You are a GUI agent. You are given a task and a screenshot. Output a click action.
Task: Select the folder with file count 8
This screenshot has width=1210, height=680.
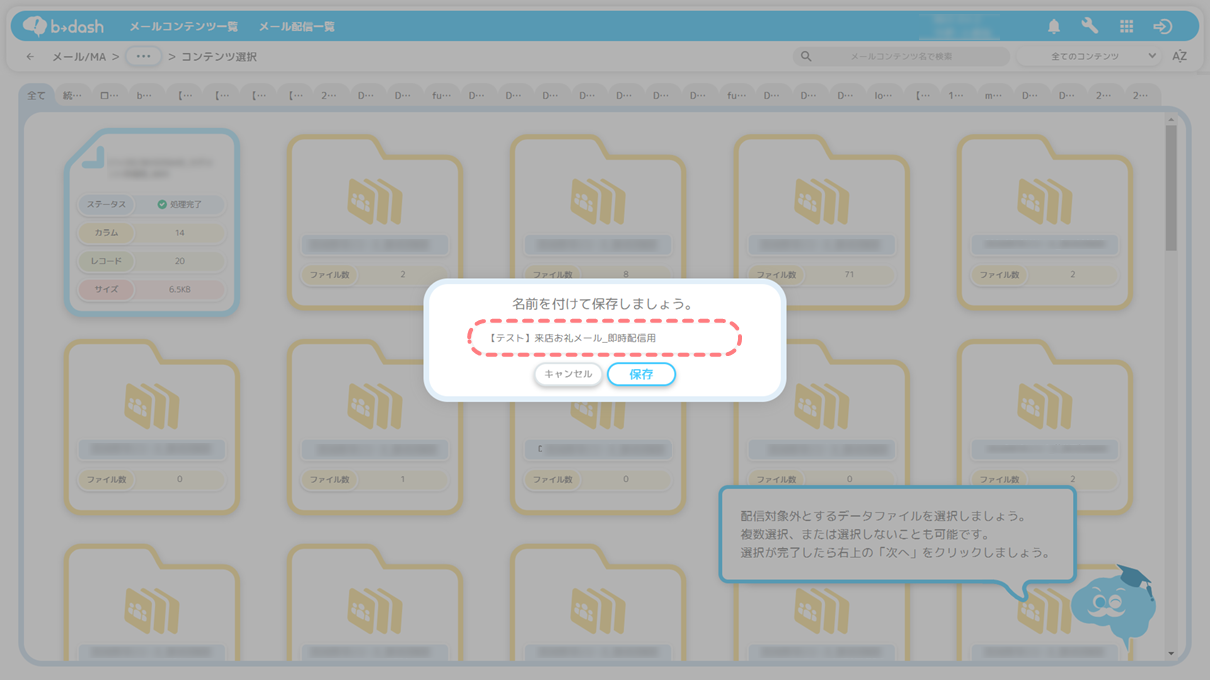598,221
